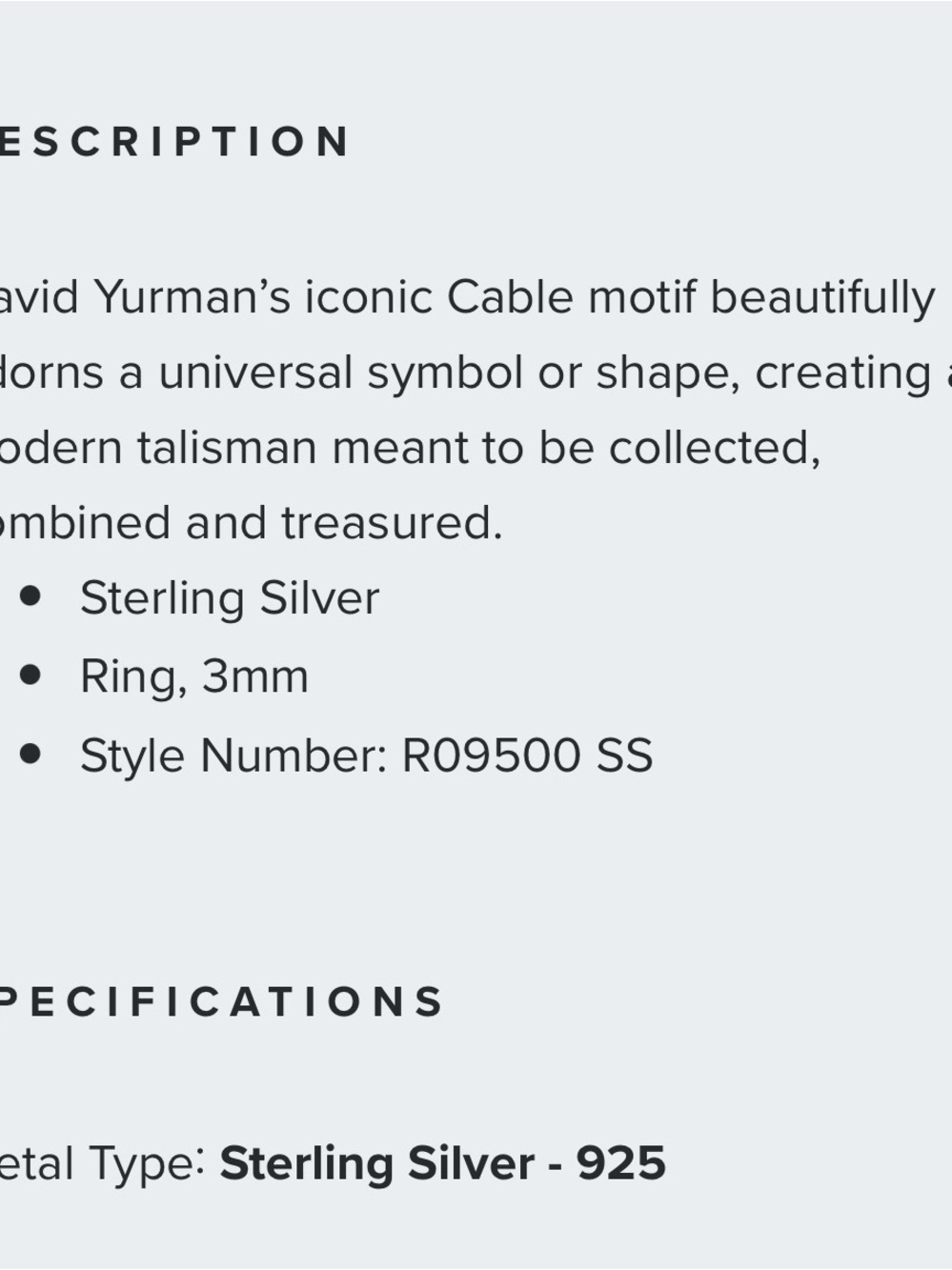Click the word treasured ending the paragraph

point(391,523)
